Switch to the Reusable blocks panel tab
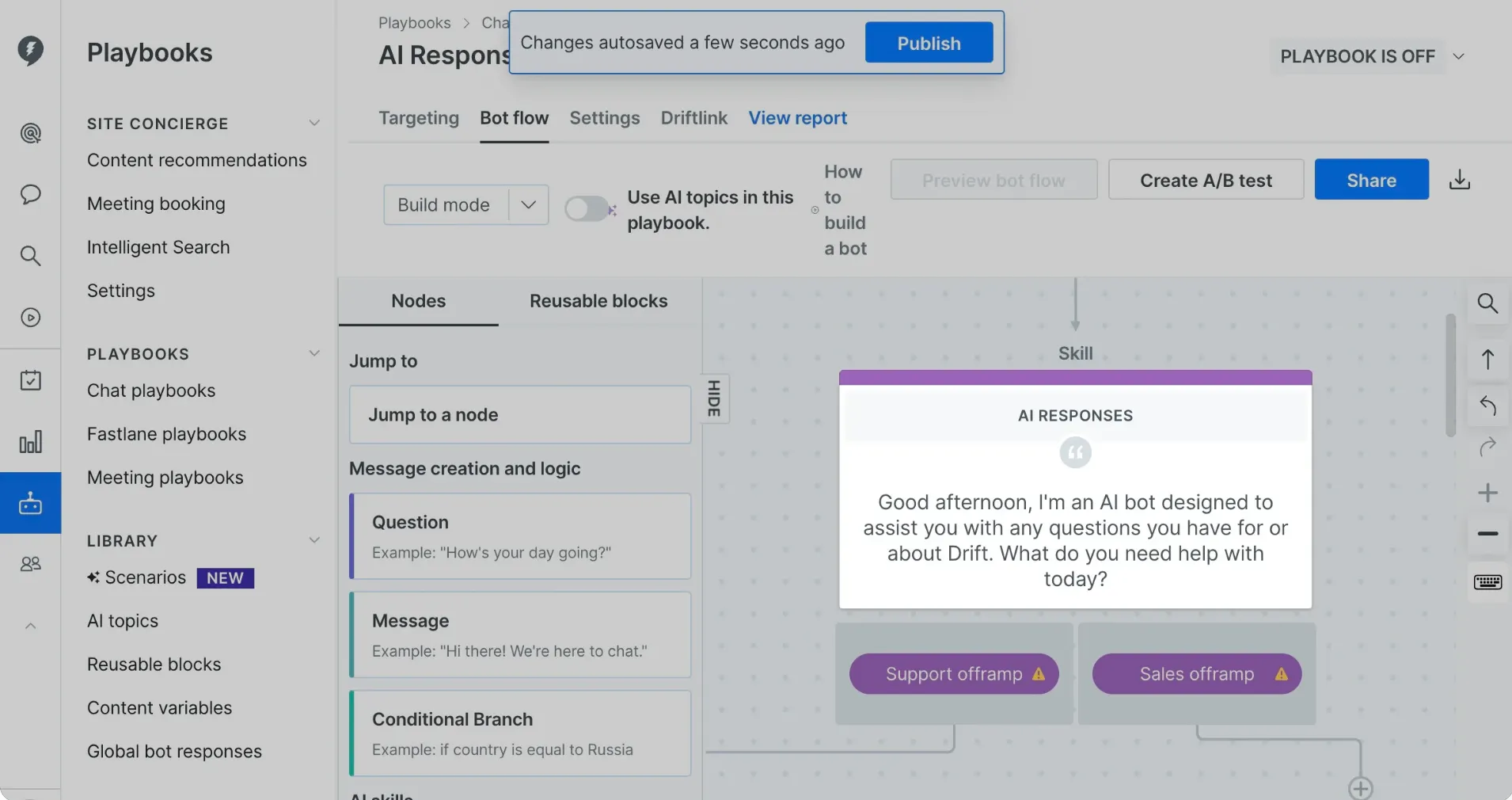The image size is (1512, 800). pos(598,301)
